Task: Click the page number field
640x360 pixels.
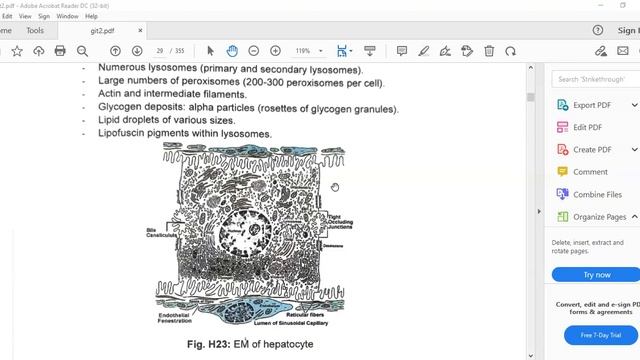Action: coord(160,51)
